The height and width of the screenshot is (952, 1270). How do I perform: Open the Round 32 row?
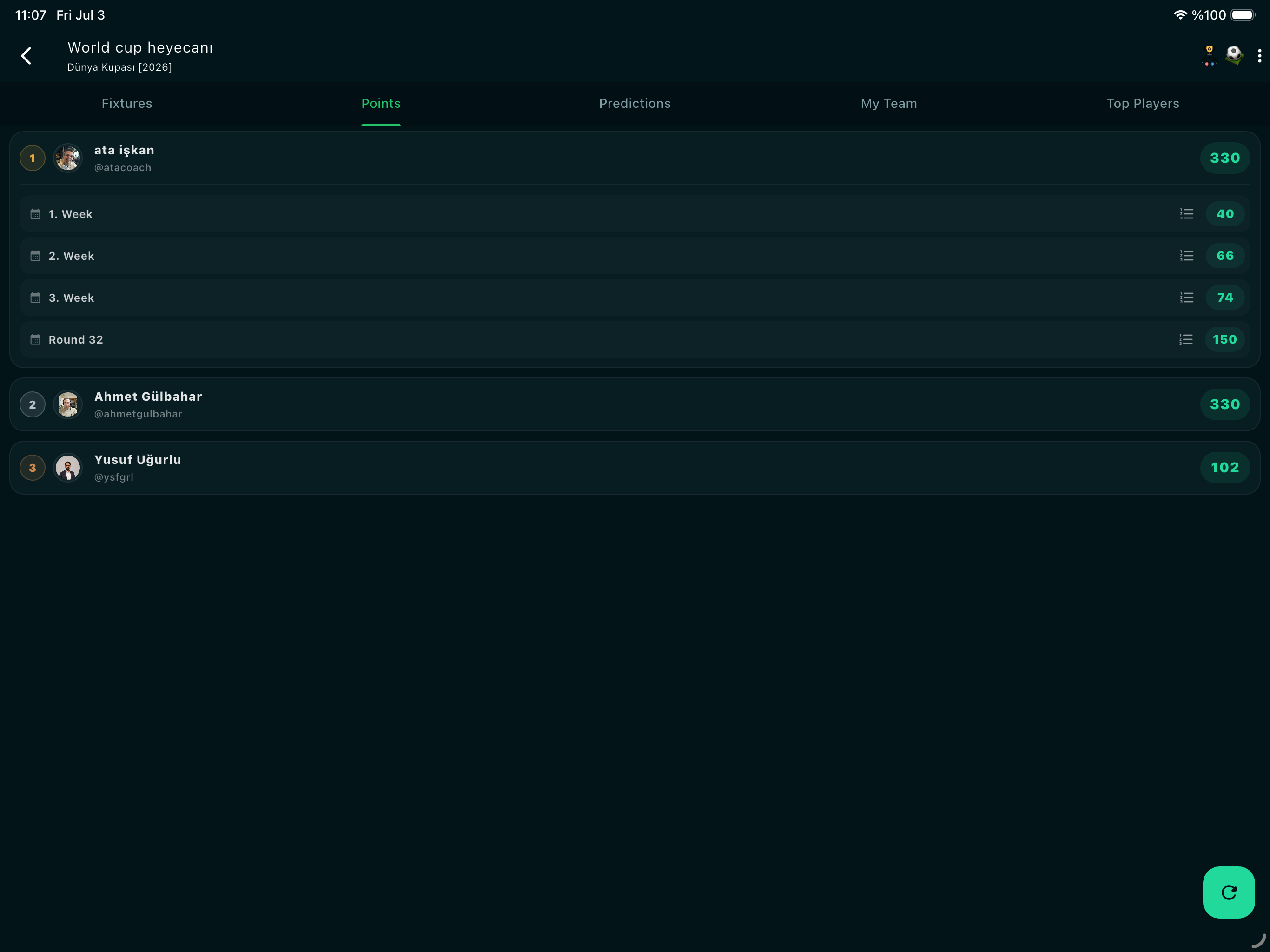click(x=635, y=340)
